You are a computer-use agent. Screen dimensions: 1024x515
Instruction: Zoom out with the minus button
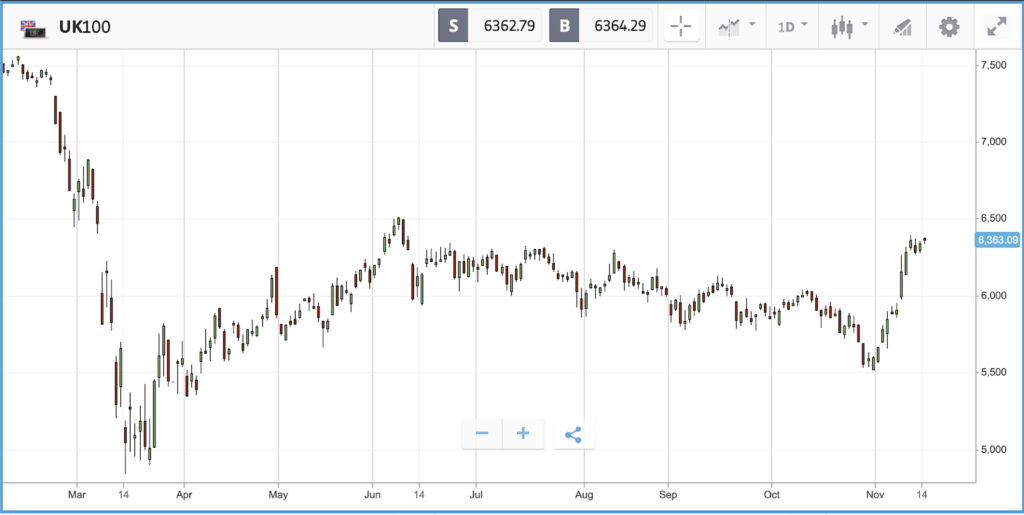pos(482,434)
